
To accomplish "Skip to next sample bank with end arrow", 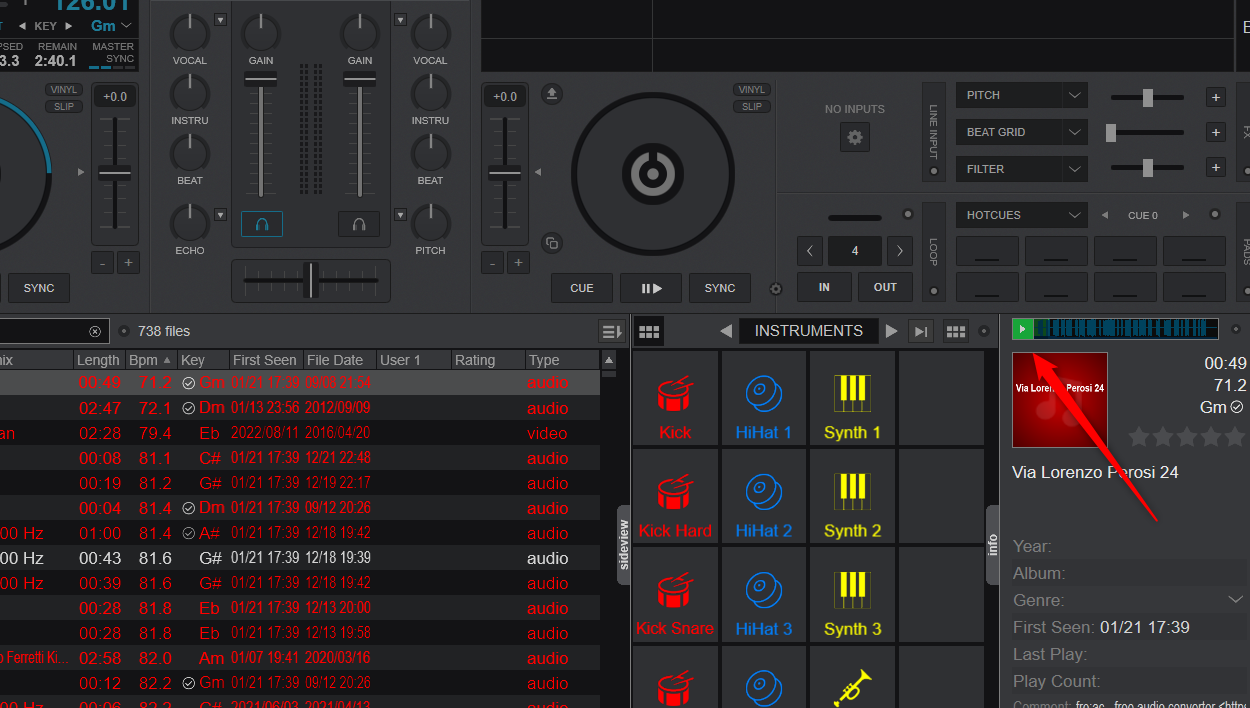I will point(922,331).
